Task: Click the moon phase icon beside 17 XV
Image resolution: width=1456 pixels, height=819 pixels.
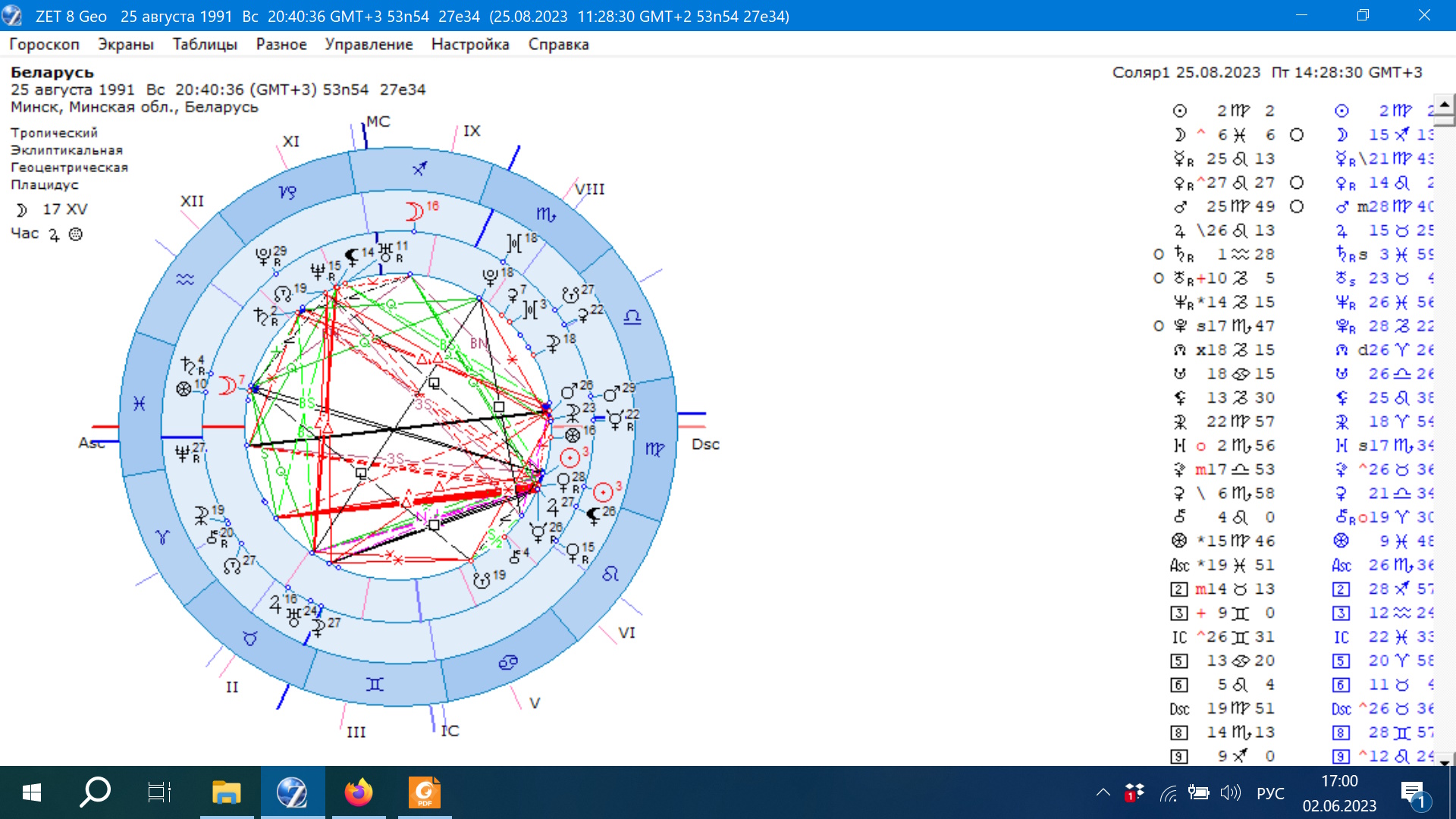Action: pyautogui.click(x=21, y=210)
